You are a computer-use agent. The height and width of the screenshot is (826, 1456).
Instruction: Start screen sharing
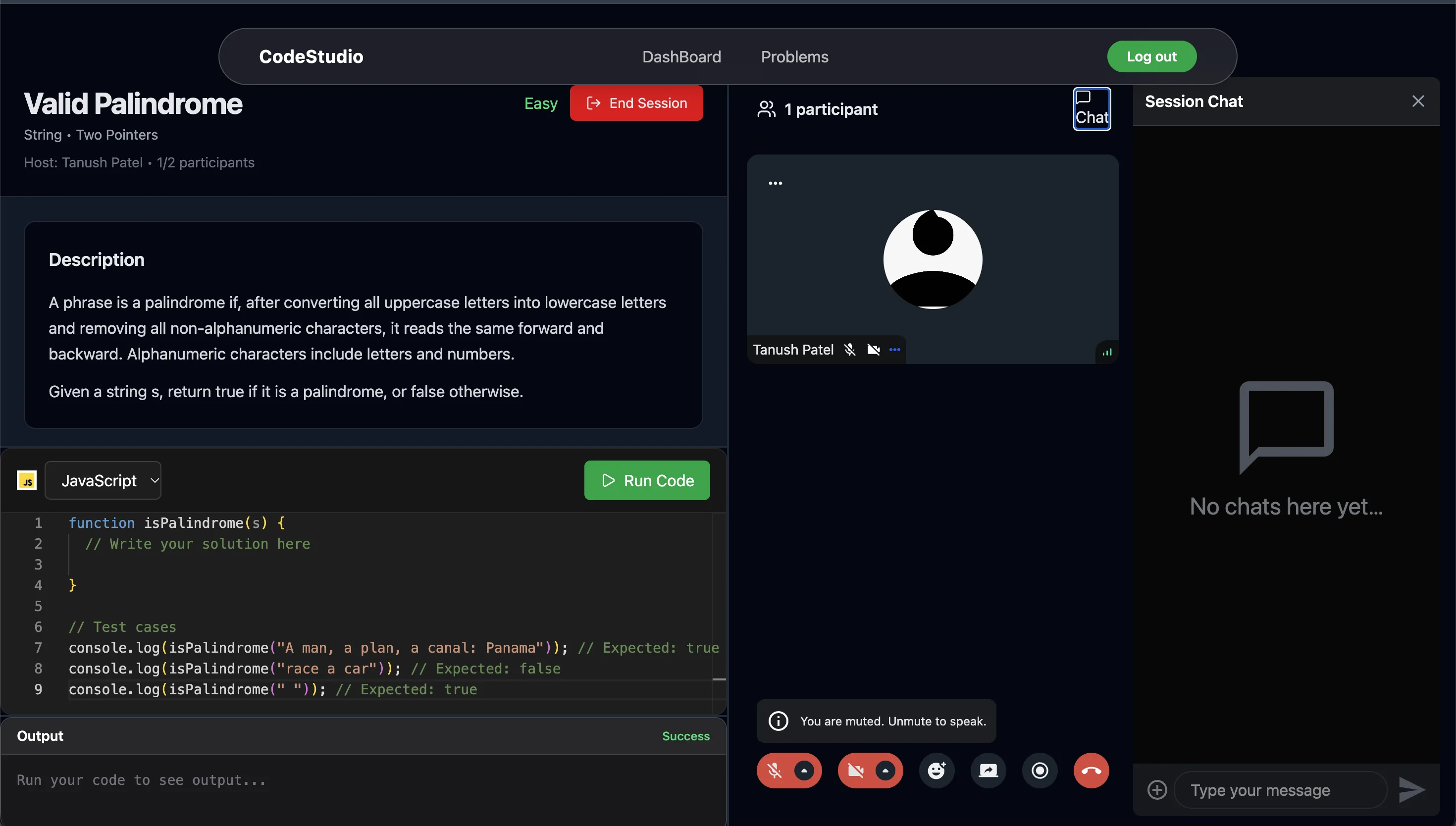(x=988, y=771)
